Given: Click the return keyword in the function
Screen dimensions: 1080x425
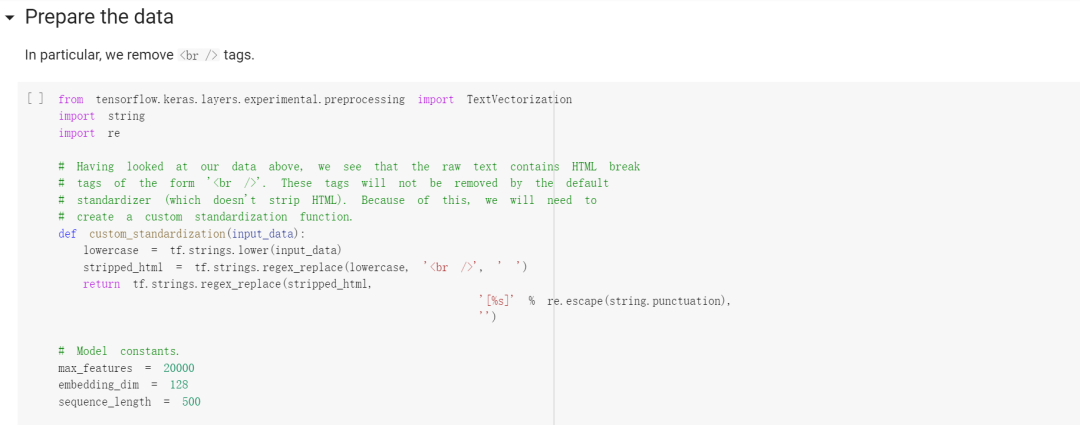Looking at the screenshot, I should coord(101,284).
